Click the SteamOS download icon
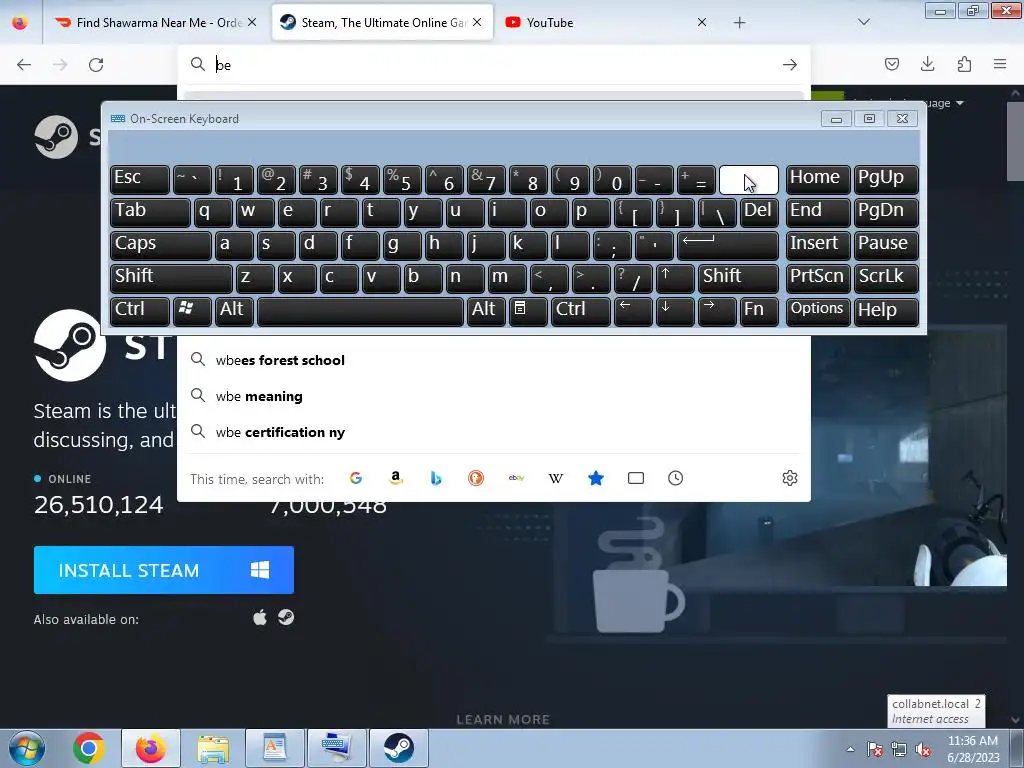1024x768 pixels. [286, 617]
